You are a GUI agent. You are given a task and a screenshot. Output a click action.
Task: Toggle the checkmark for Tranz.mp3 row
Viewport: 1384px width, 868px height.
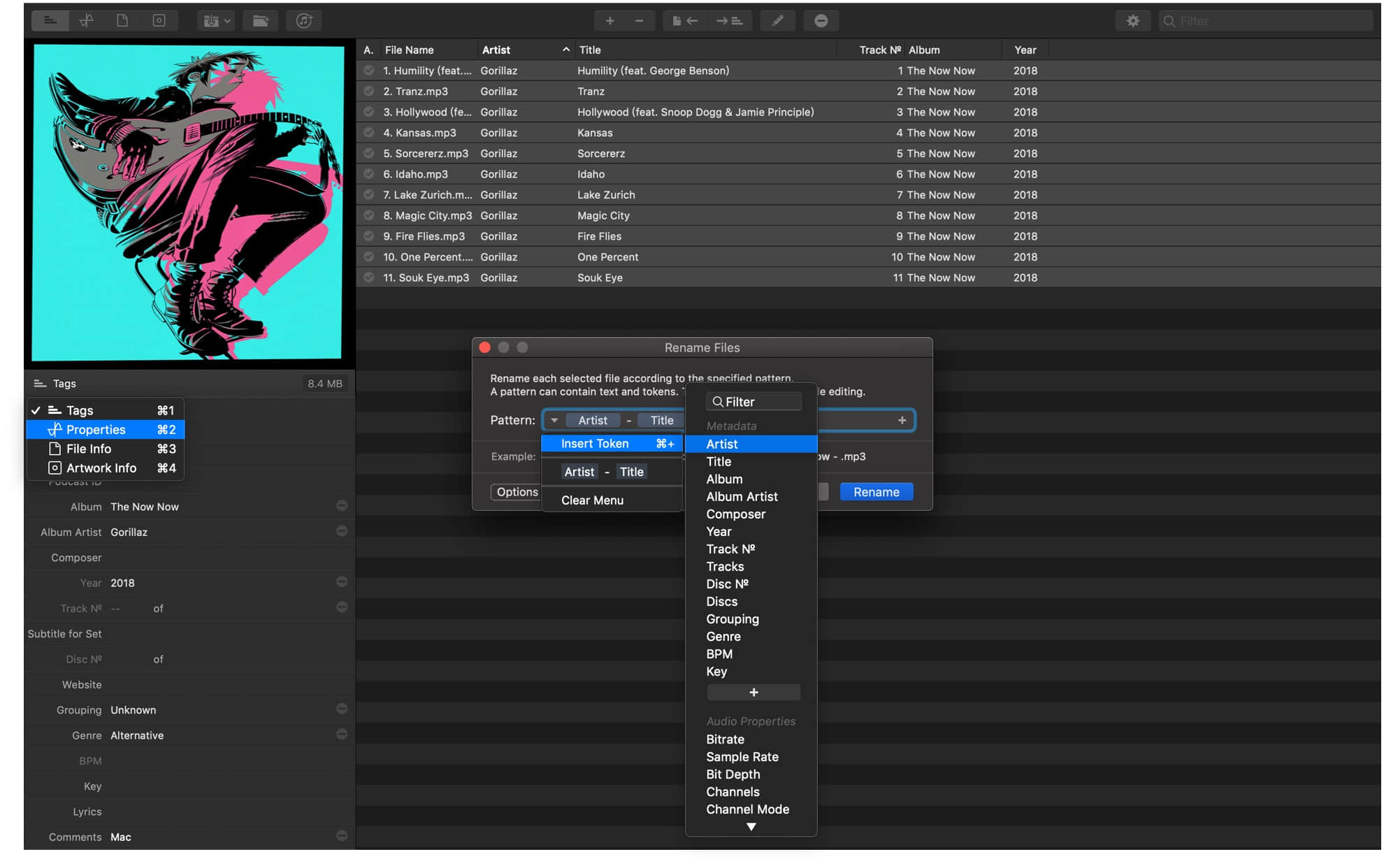pyautogui.click(x=368, y=92)
